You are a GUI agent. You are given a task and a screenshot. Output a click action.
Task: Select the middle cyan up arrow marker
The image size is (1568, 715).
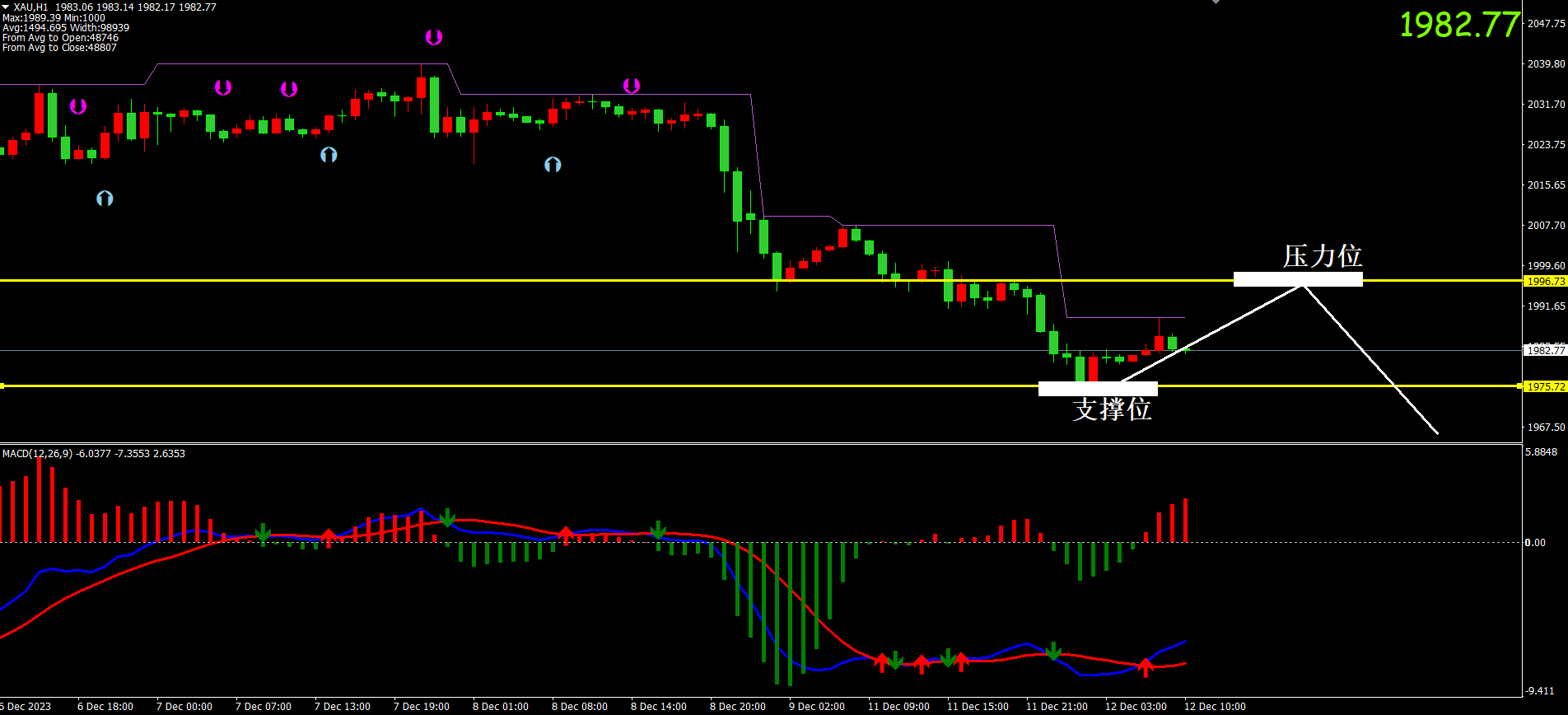coord(329,154)
